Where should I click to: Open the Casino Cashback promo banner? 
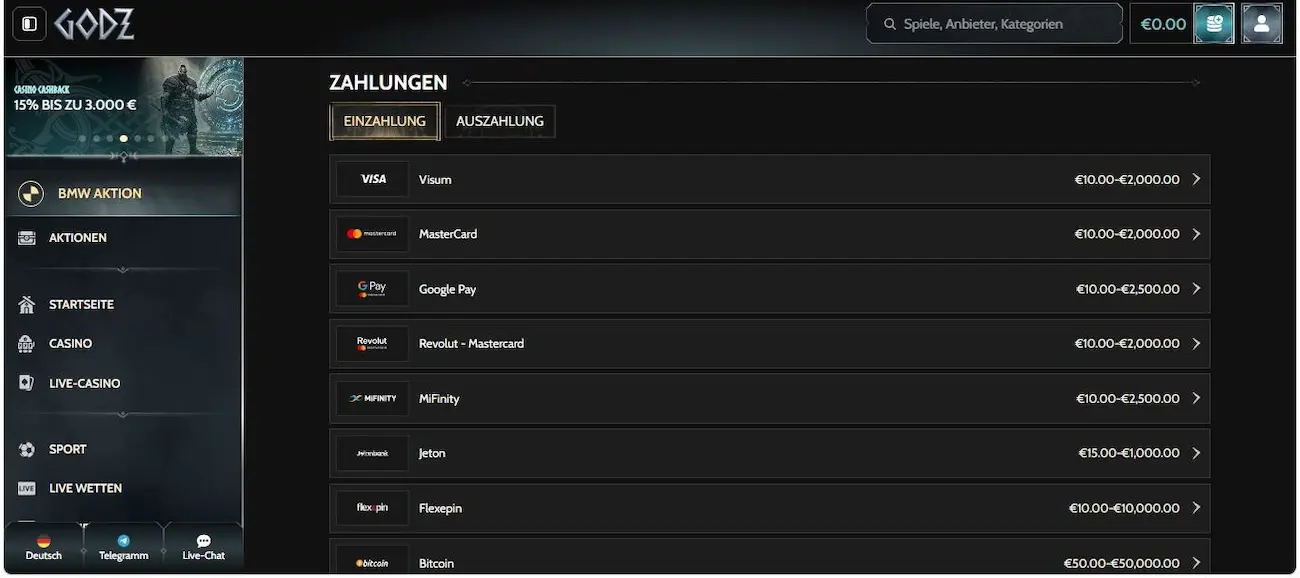coord(124,107)
